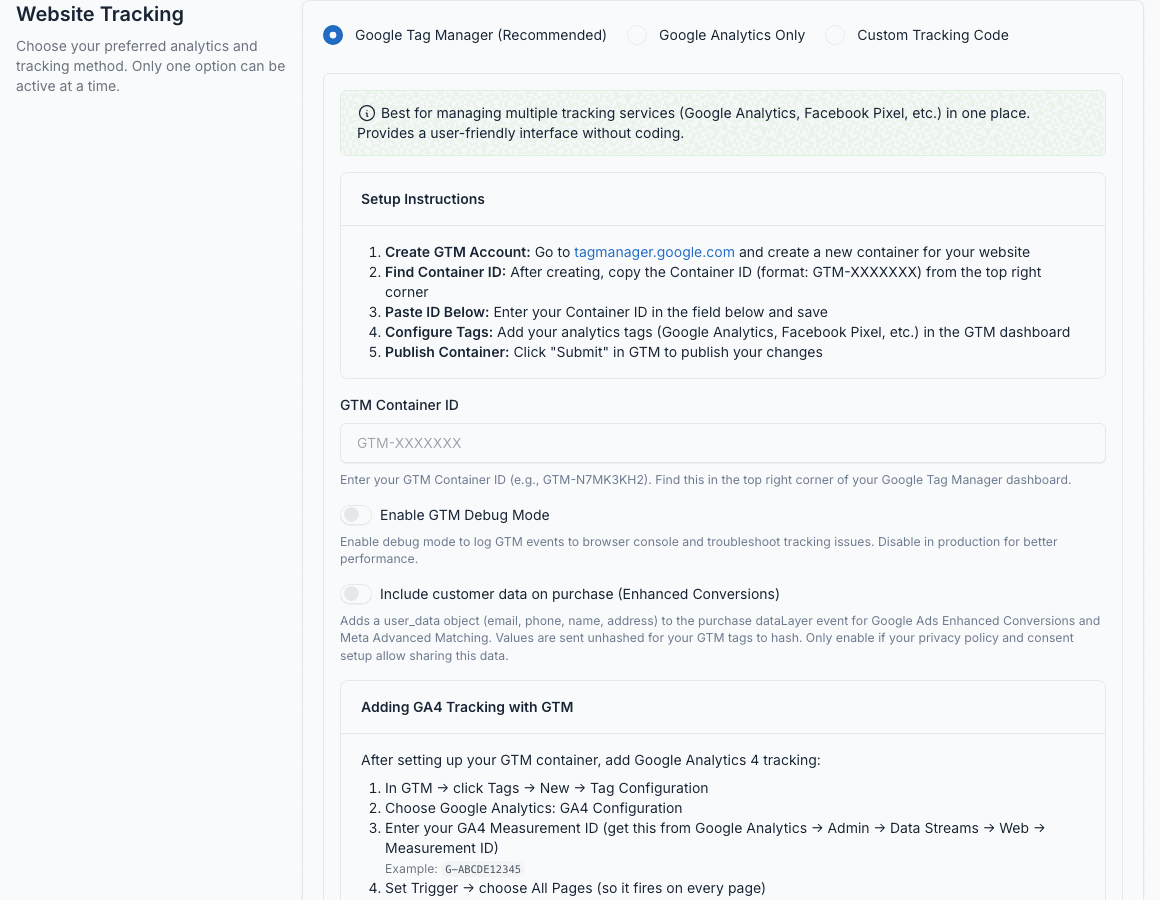Click the Set Trigger All Pages step
This screenshot has width=1160, height=900.
coord(575,888)
